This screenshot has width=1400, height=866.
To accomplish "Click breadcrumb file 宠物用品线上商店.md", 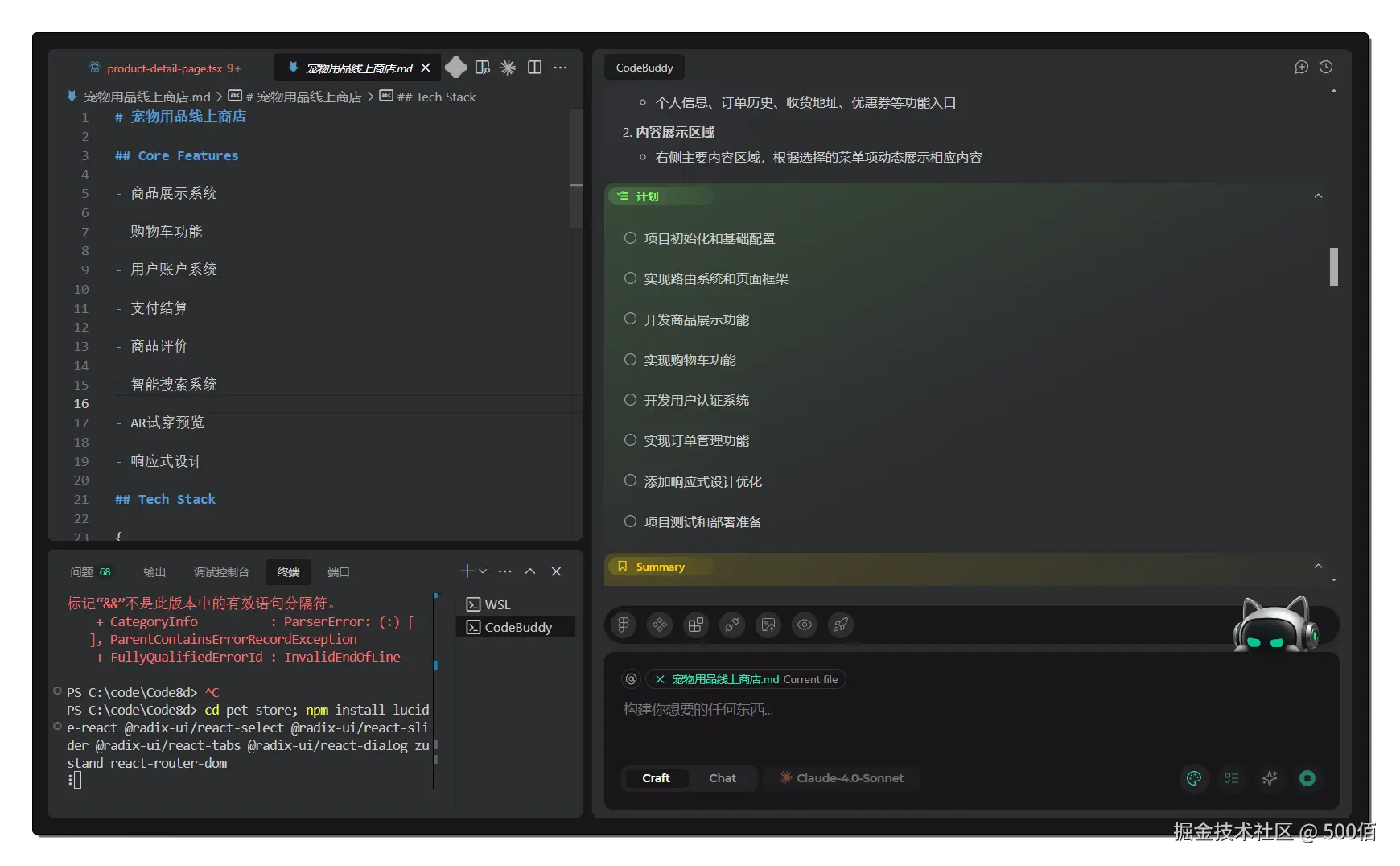I will click(x=147, y=97).
